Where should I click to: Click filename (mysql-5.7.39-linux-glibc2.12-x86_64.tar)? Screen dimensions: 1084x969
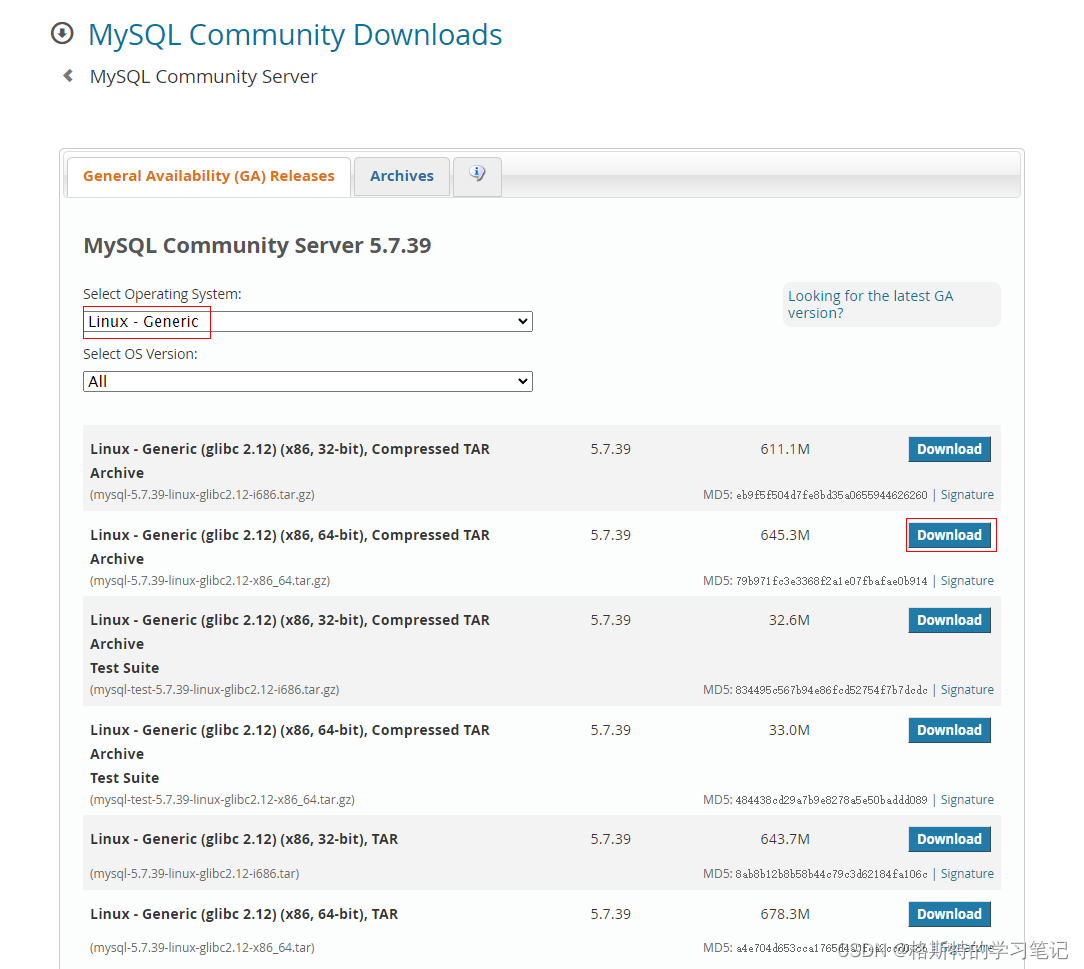pos(202,948)
